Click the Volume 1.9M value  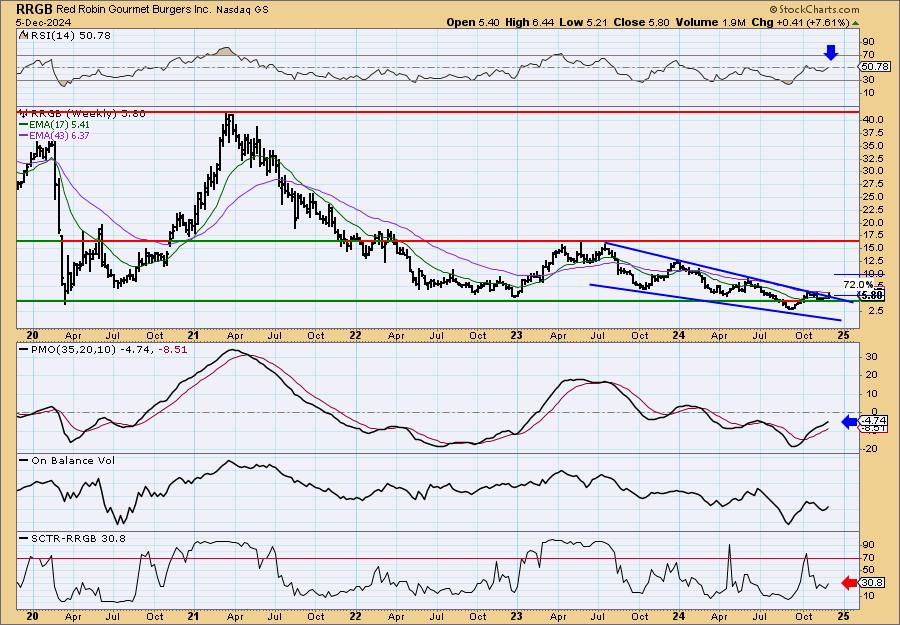(x=711, y=22)
